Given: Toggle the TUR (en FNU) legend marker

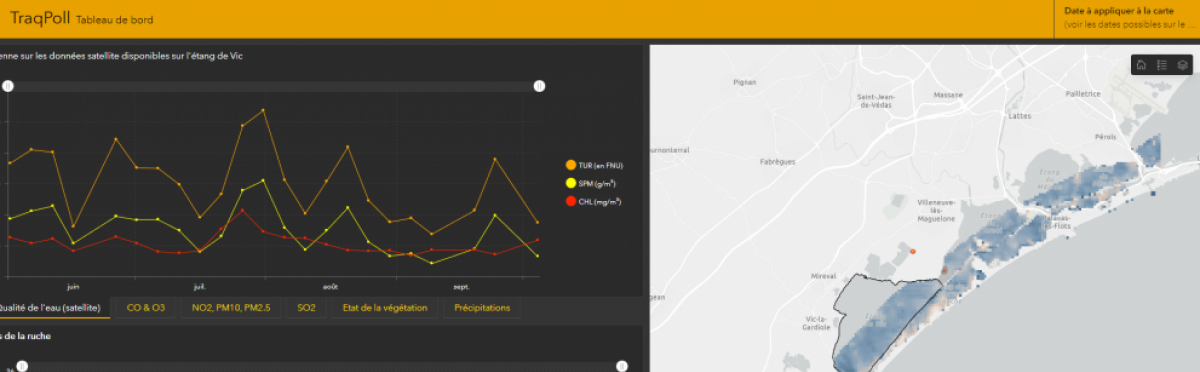Looking at the screenshot, I should coord(571,165).
